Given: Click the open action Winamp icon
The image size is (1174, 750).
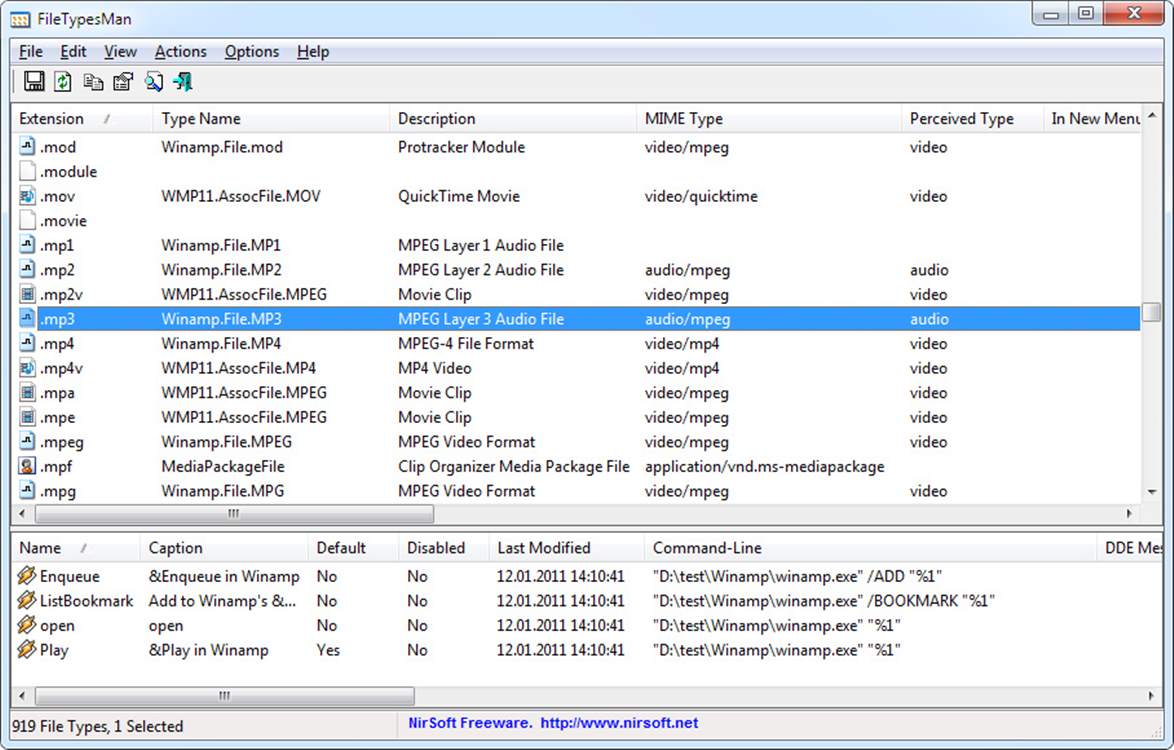Looking at the screenshot, I should (26, 624).
